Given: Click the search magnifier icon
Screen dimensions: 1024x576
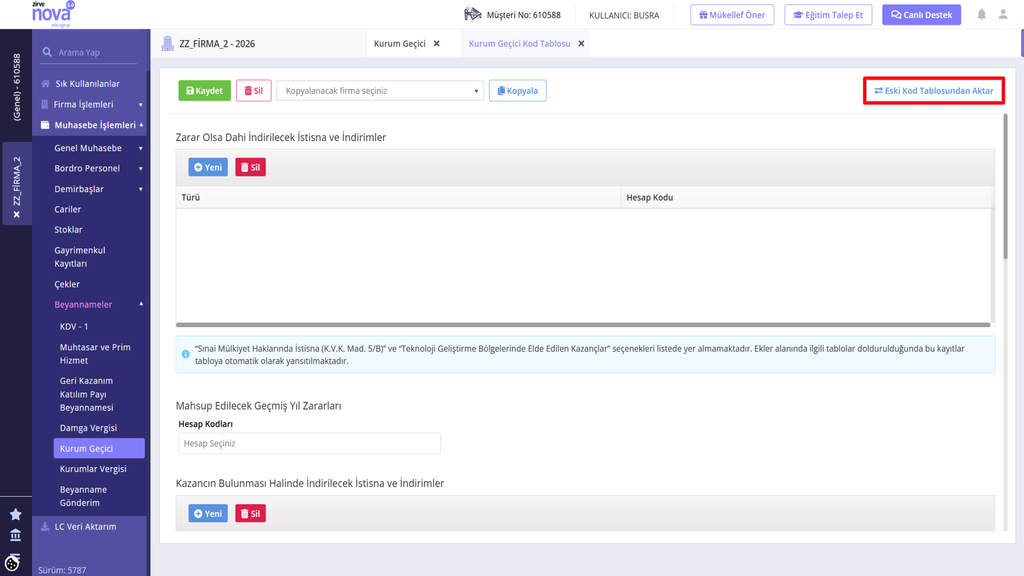Looking at the screenshot, I should (47, 52).
